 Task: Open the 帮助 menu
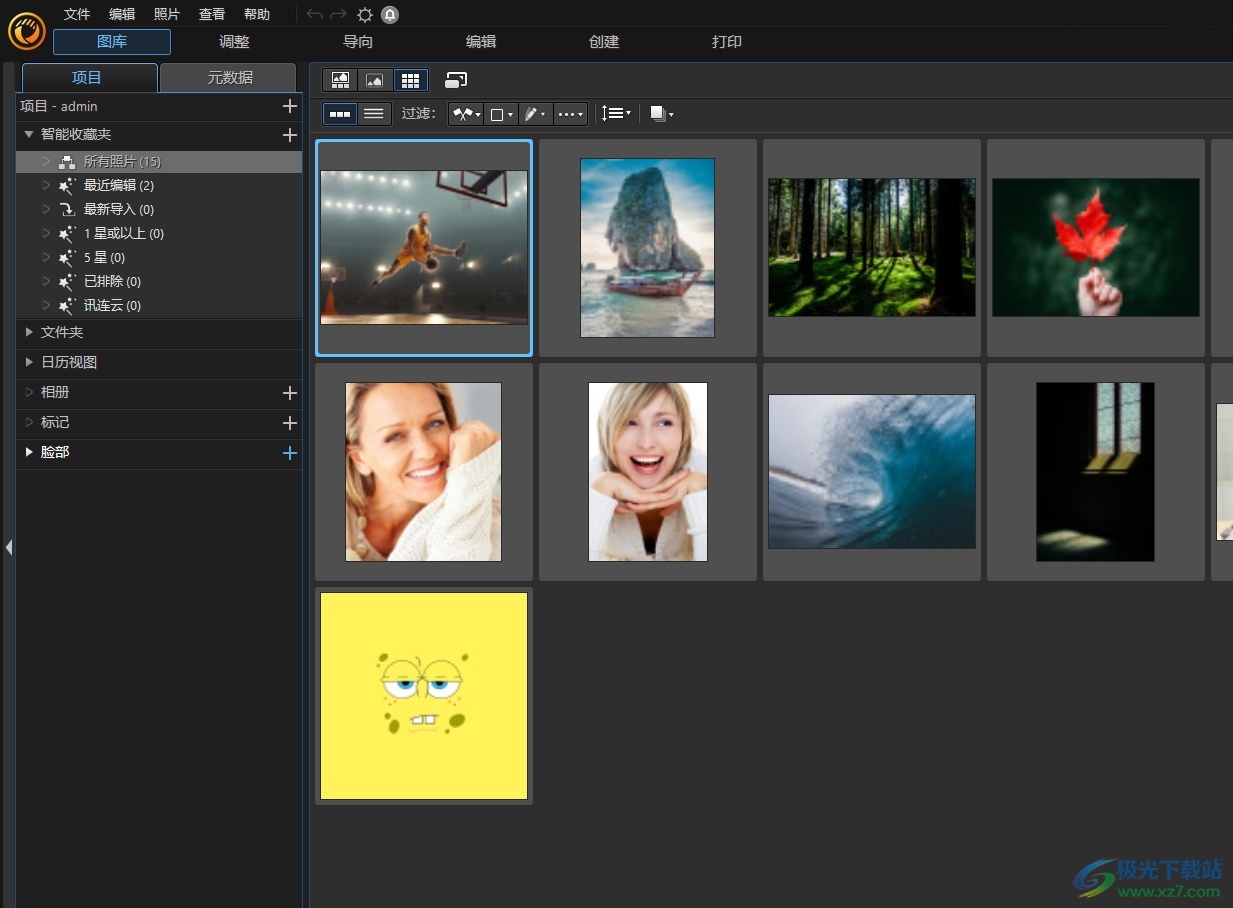pos(257,14)
